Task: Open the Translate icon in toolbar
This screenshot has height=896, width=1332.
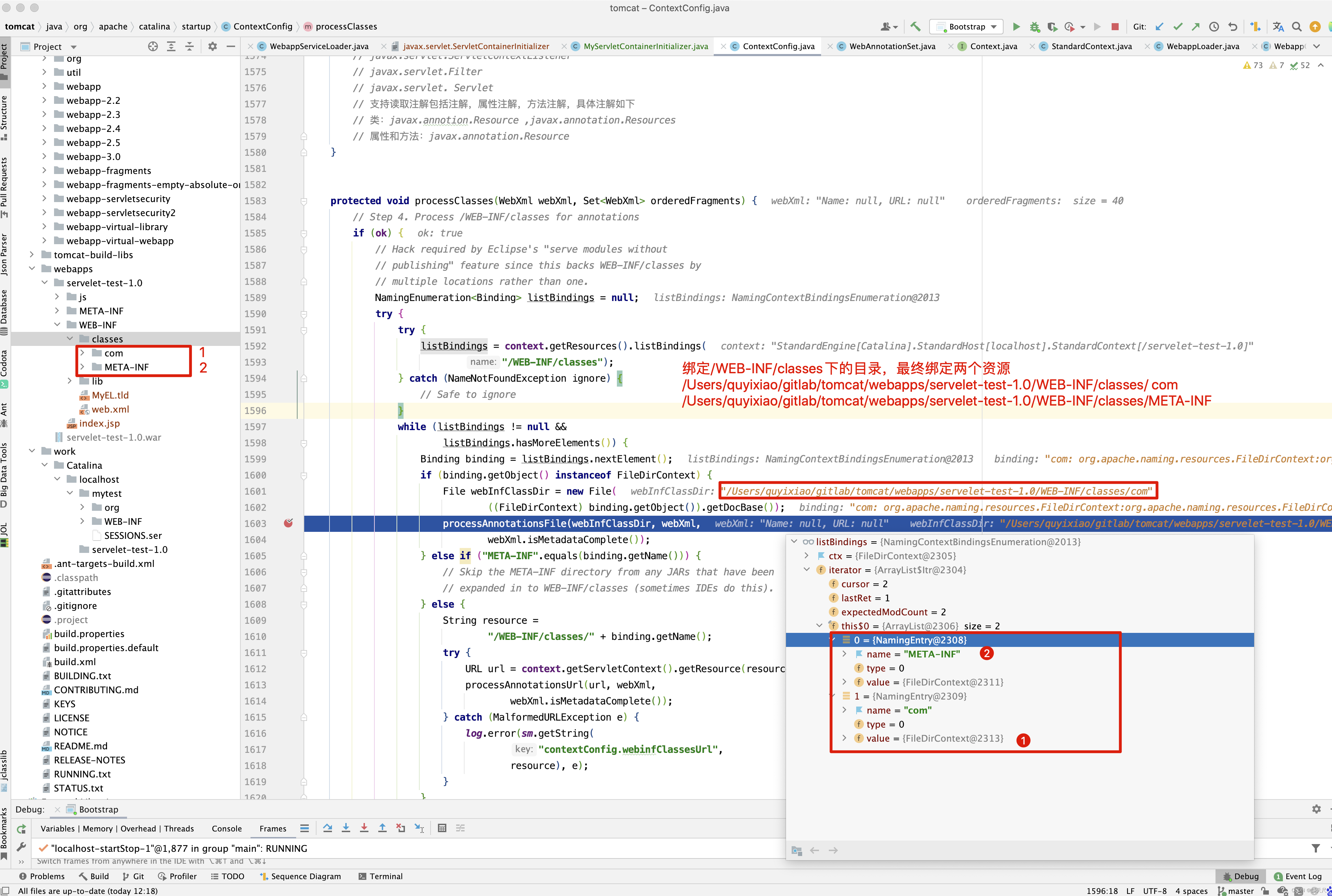Action: [1278, 26]
